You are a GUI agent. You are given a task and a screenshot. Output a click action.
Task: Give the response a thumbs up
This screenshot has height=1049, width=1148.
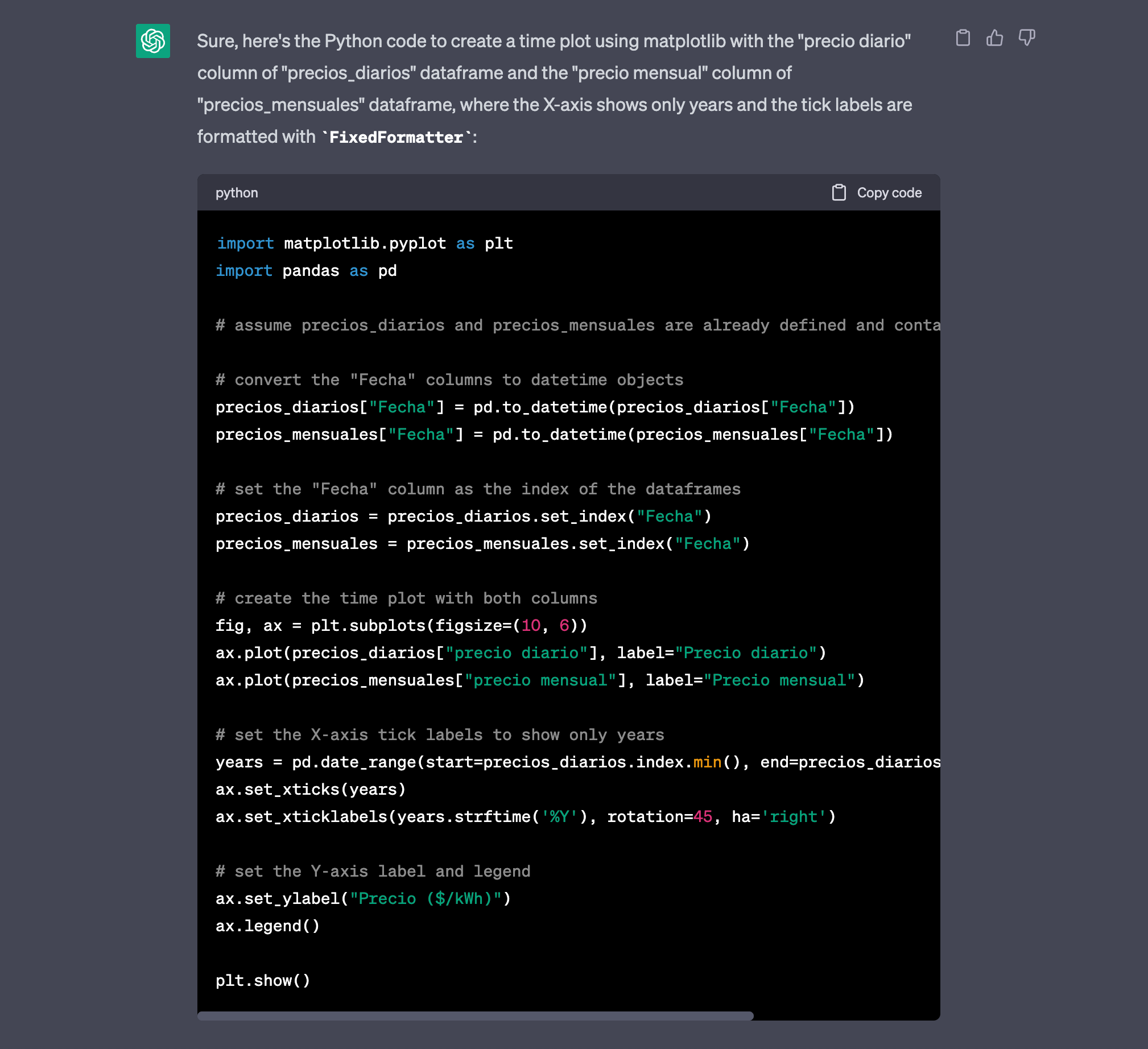click(x=994, y=38)
